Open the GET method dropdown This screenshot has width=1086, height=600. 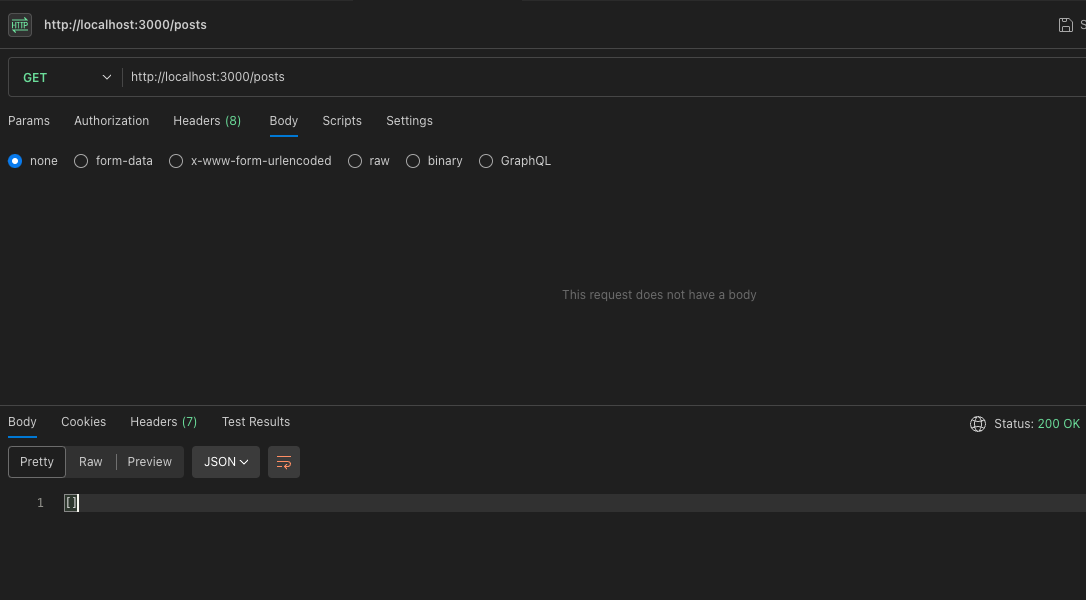pyautogui.click(x=66, y=77)
